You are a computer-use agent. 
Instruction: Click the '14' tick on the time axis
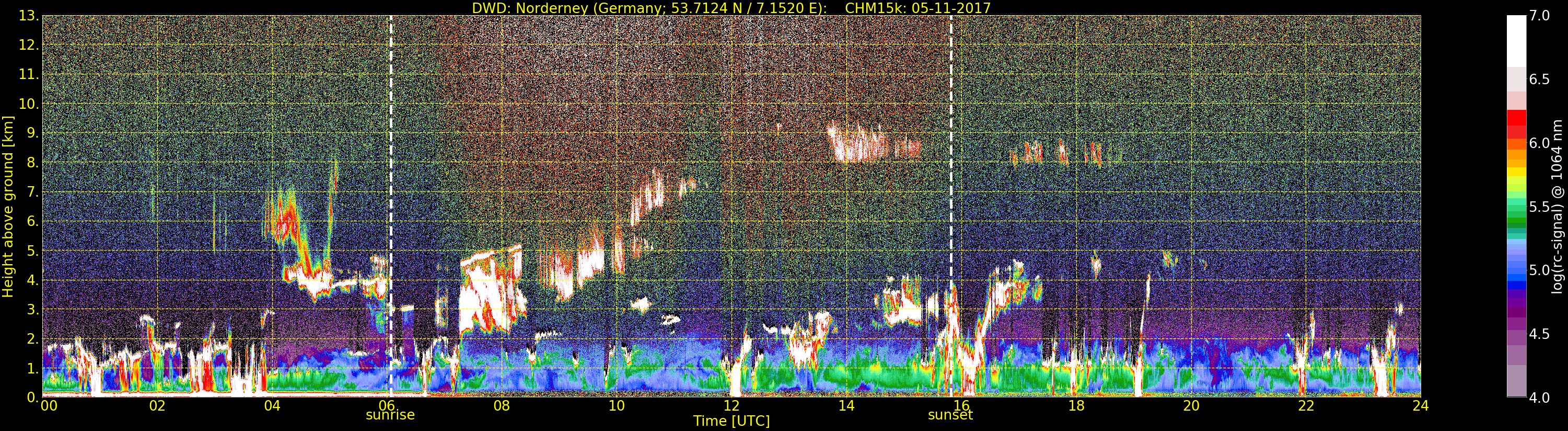tap(846, 406)
